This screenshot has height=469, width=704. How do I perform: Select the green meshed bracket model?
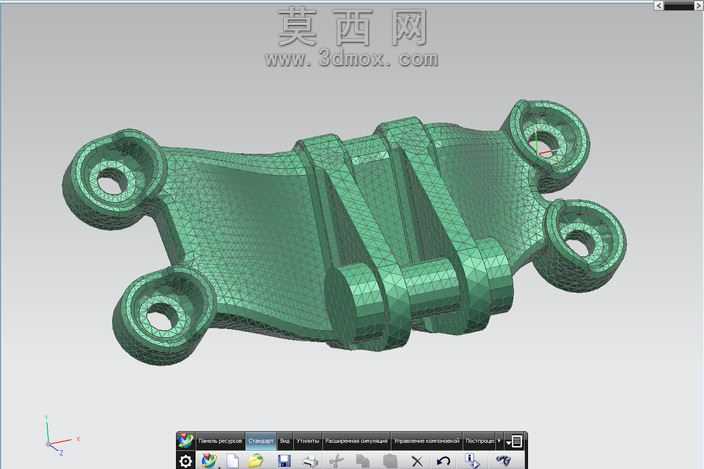click(x=344, y=231)
